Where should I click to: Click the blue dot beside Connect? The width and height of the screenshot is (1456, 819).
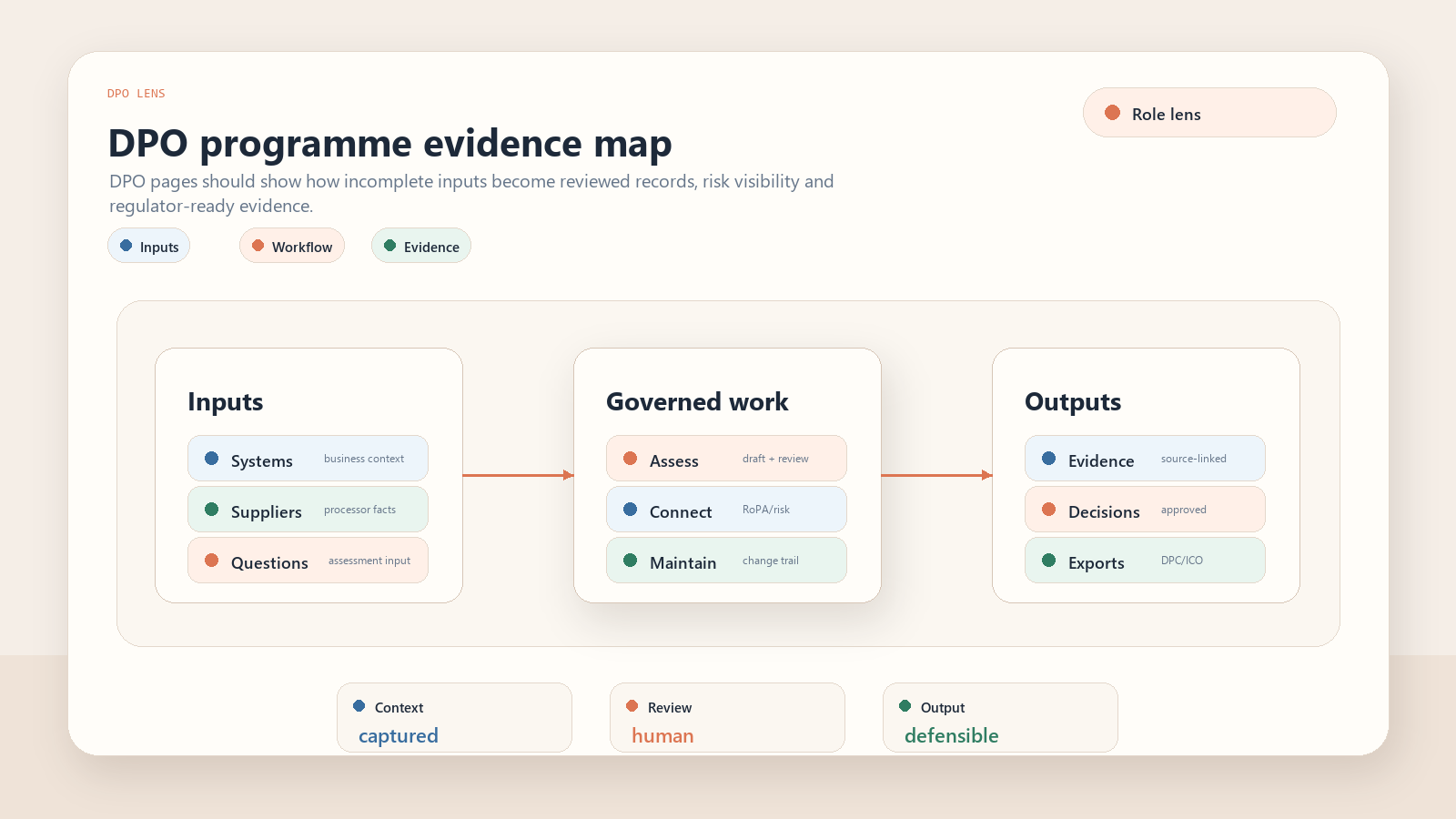[630, 510]
